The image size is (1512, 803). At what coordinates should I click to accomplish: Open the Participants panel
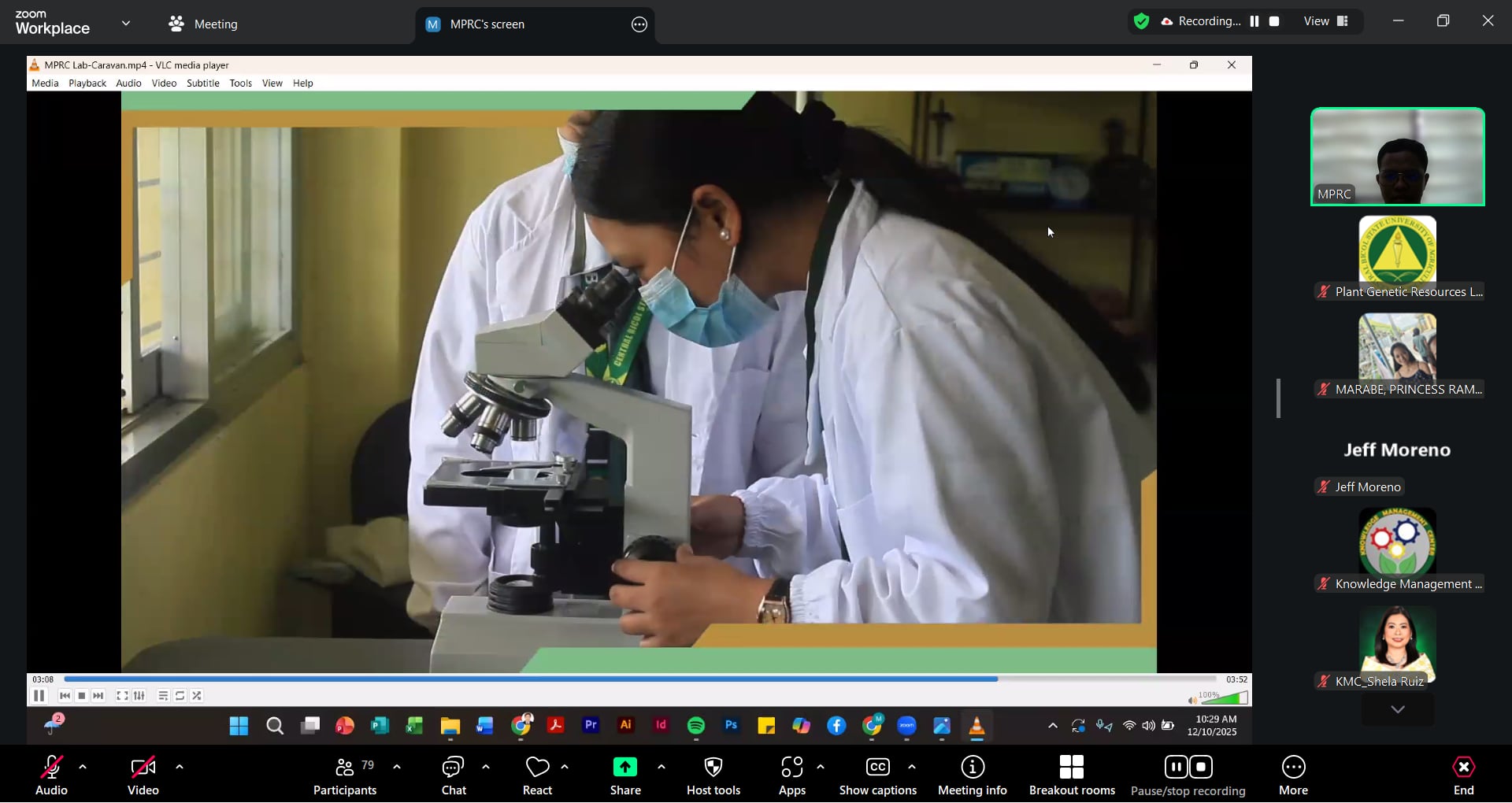(345, 776)
